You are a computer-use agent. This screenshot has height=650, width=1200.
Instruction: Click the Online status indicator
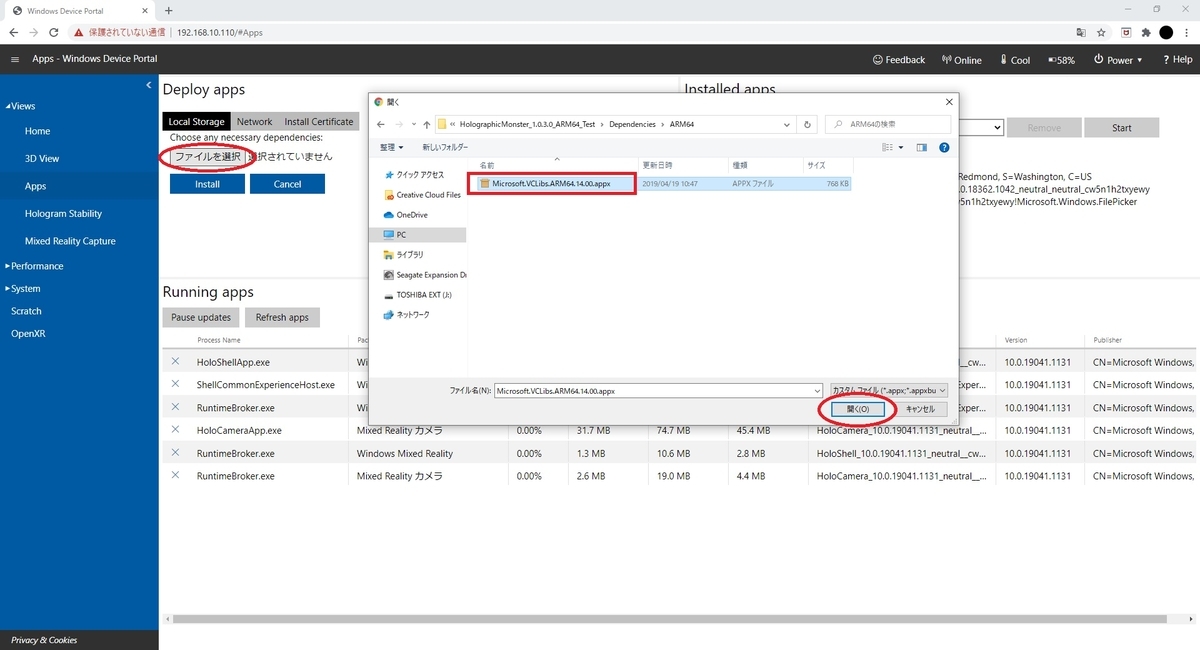962,60
